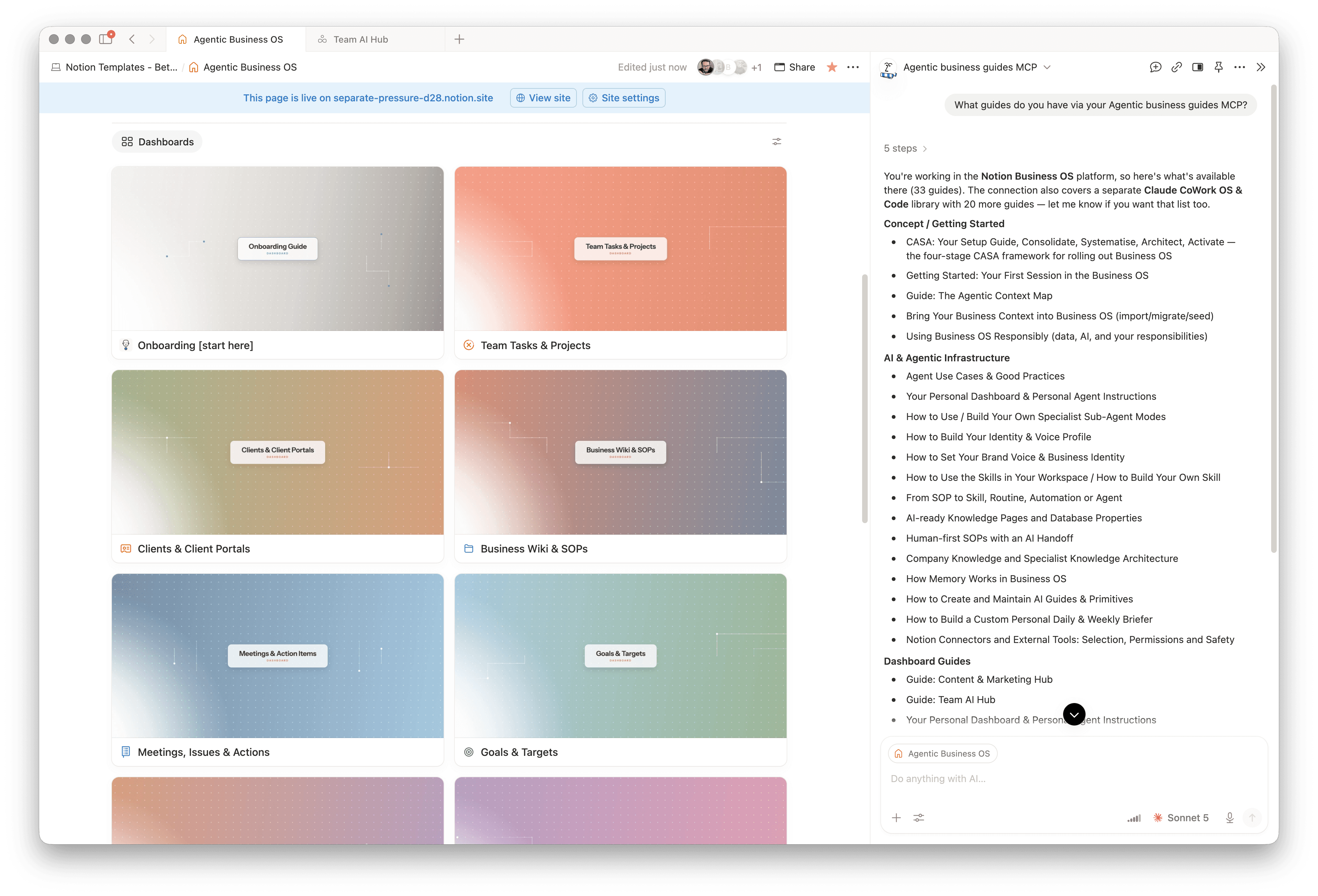Switch to the Agentic Business OS tab
The width and height of the screenshot is (1318, 896).
(x=235, y=39)
